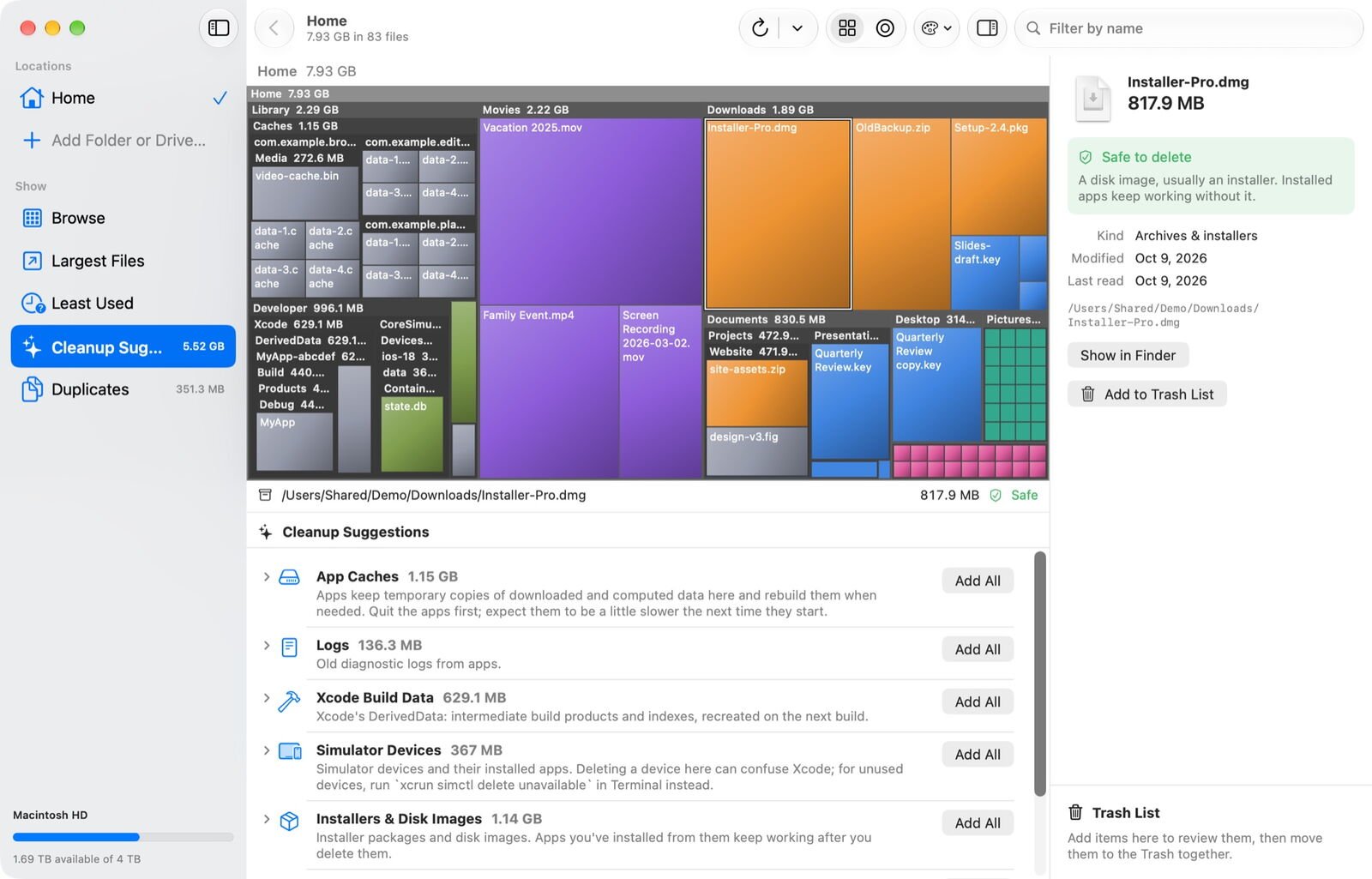Click the rescan refresh icon
Viewport: 1372px width, 879px height.
(x=760, y=28)
